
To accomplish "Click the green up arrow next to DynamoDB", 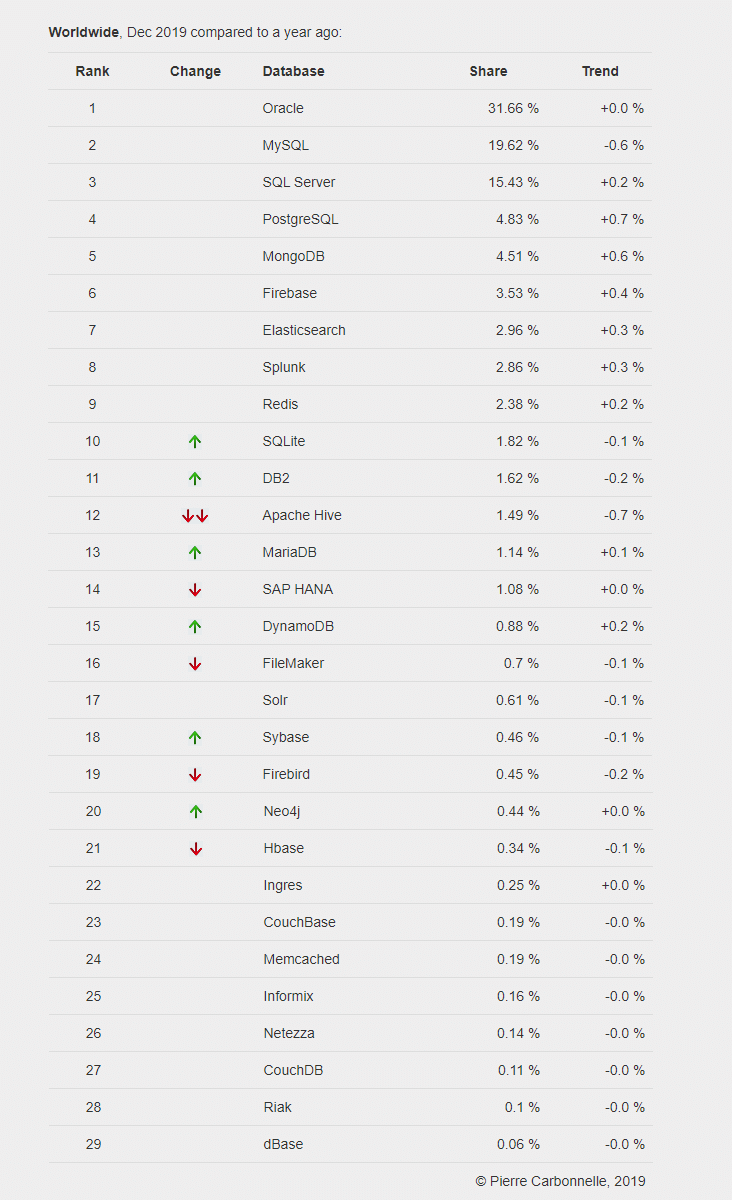I will click(195, 626).
